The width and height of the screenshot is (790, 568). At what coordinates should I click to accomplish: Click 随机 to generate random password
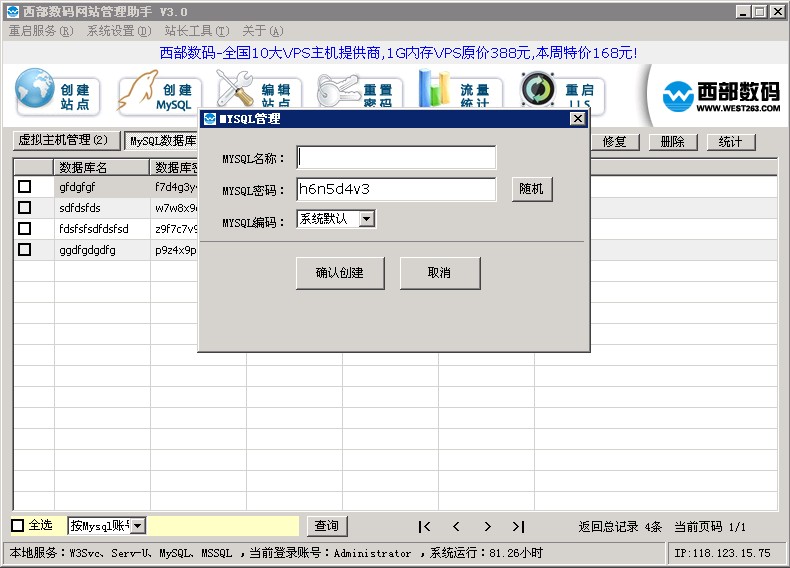pyautogui.click(x=532, y=189)
